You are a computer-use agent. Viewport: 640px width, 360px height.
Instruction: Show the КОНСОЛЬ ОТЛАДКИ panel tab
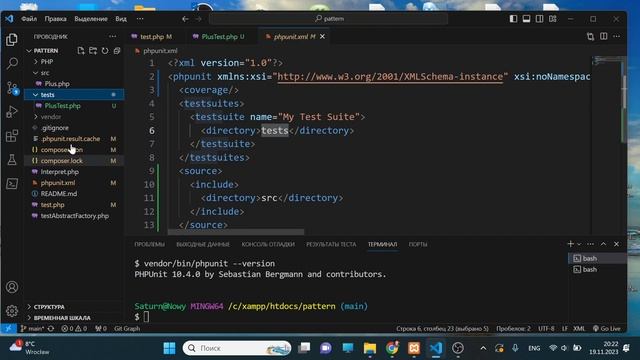point(268,244)
